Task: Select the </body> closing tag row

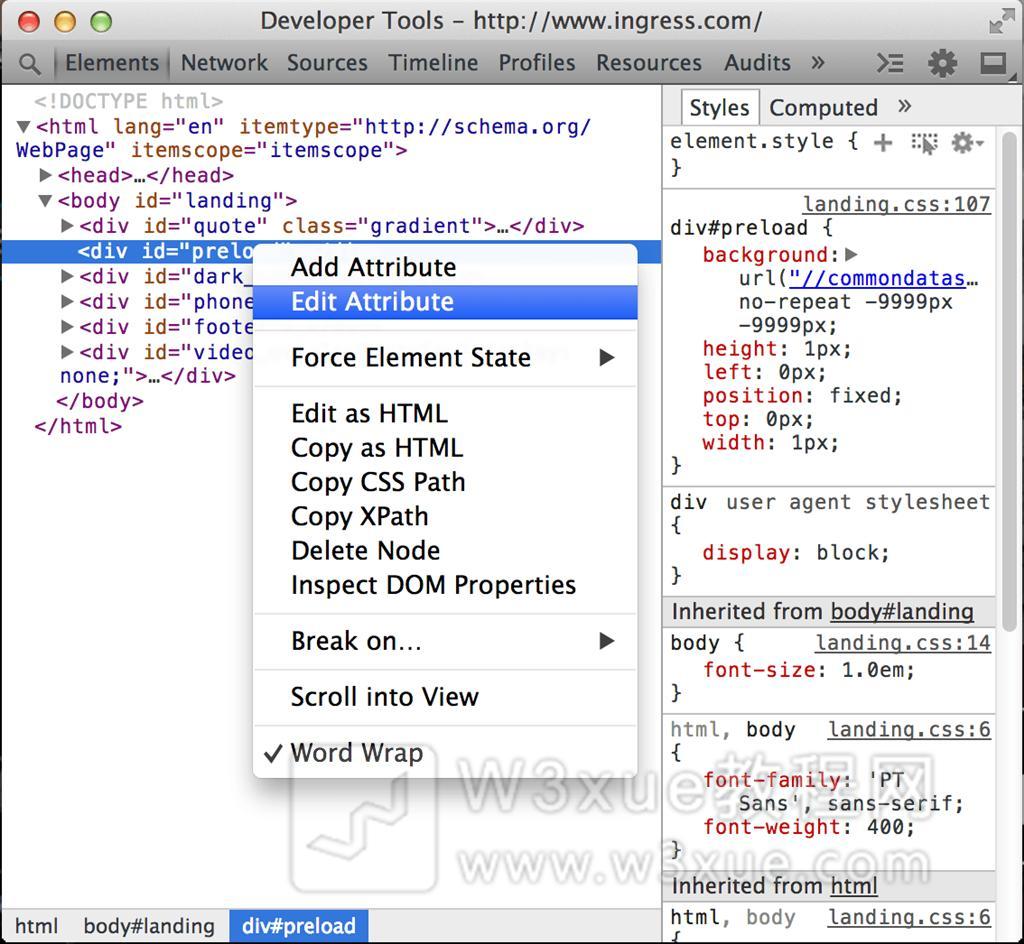Action: point(100,401)
